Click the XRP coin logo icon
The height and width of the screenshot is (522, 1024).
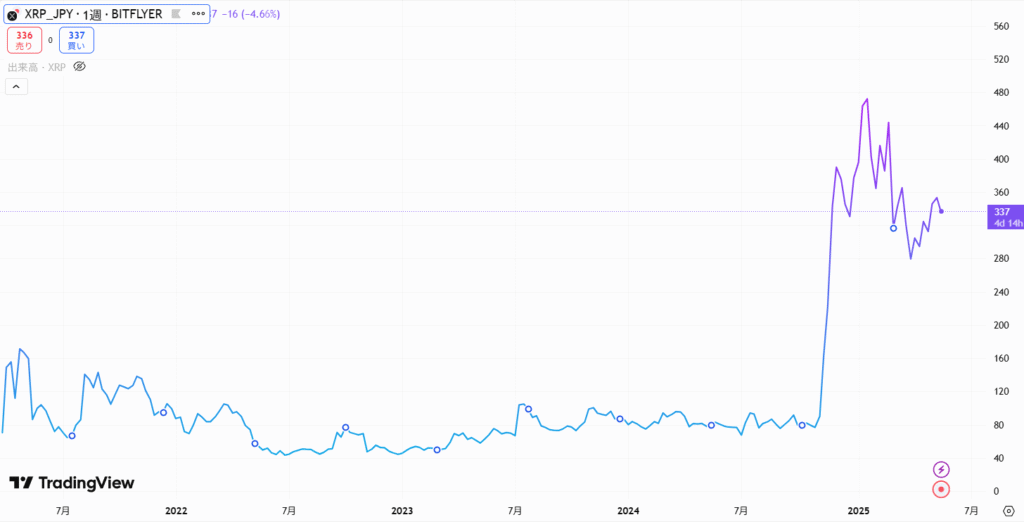click(x=12, y=14)
